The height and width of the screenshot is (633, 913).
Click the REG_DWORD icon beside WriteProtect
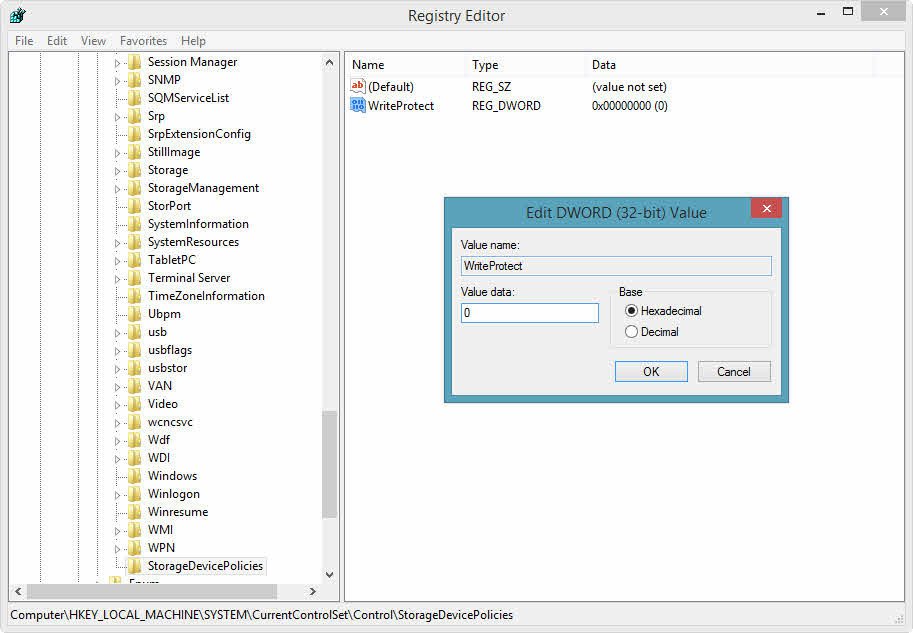coord(358,105)
